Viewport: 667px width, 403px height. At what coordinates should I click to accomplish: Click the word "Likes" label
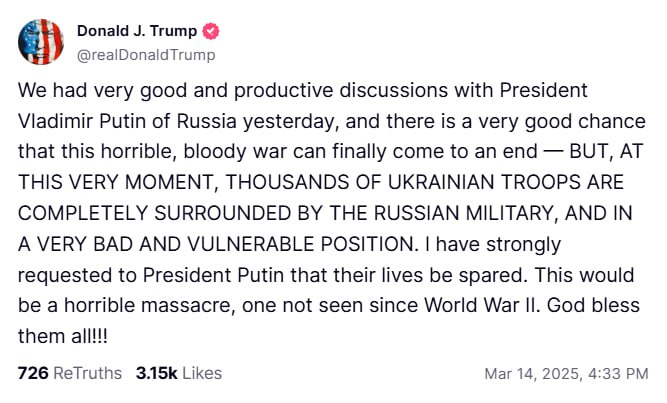202,373
